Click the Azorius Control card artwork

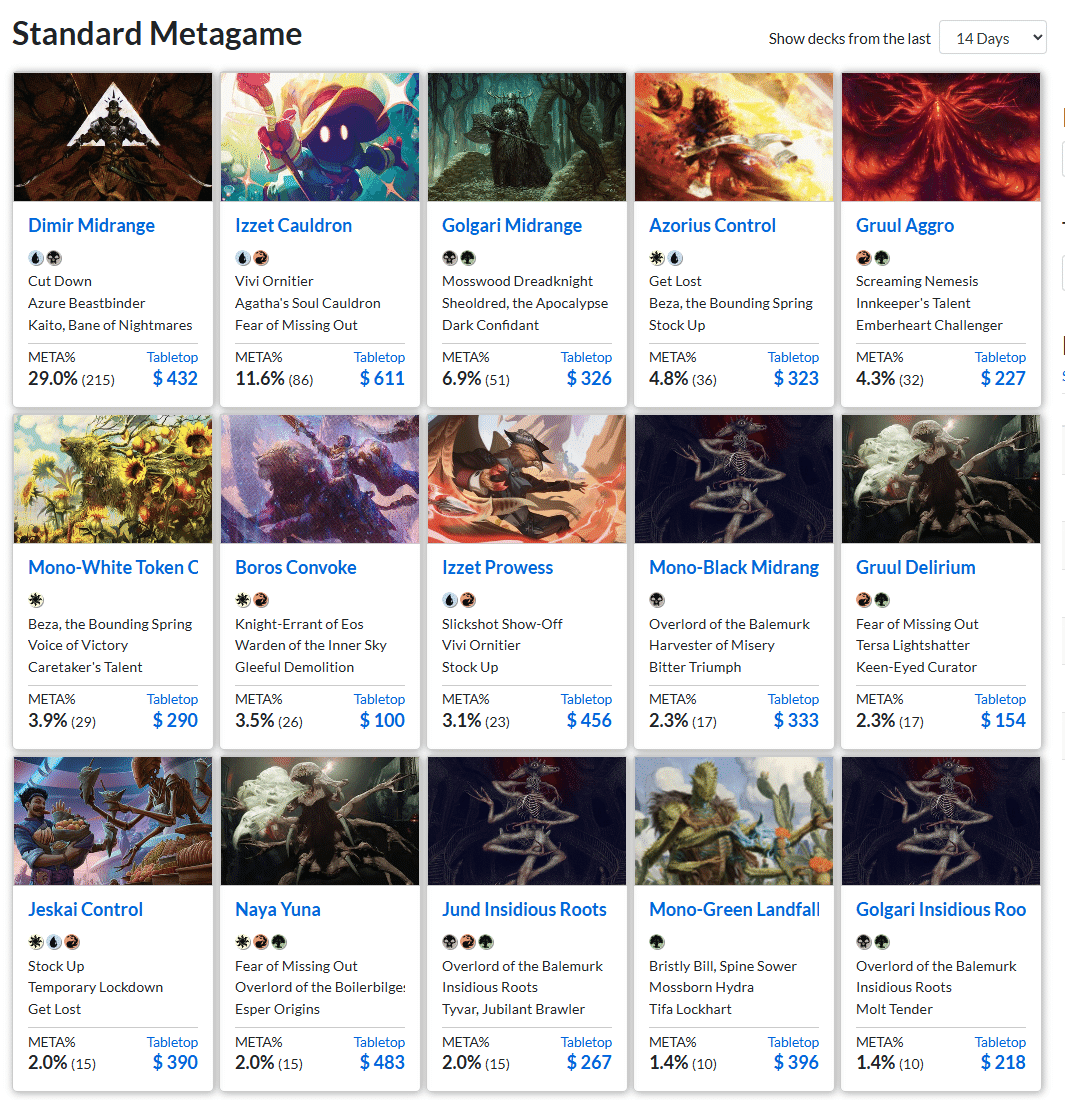(734, 137)
